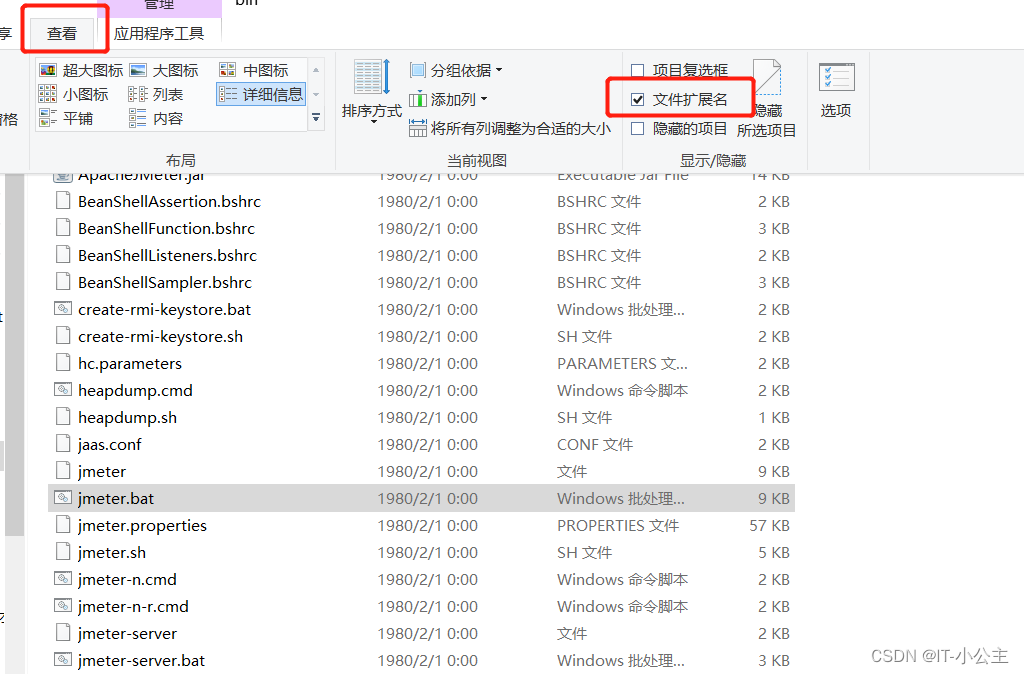Open the 分组依据 group by dropdown
The height and width of the screenshot is (674, 1024).
(x=456, y=71)
